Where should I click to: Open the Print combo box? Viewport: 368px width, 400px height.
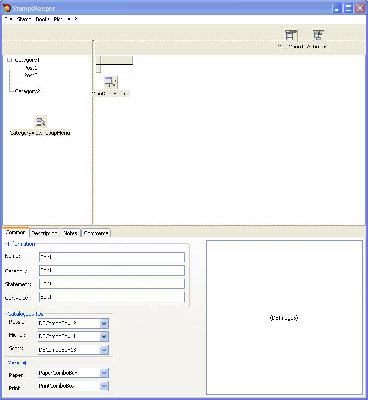[104, 386]
